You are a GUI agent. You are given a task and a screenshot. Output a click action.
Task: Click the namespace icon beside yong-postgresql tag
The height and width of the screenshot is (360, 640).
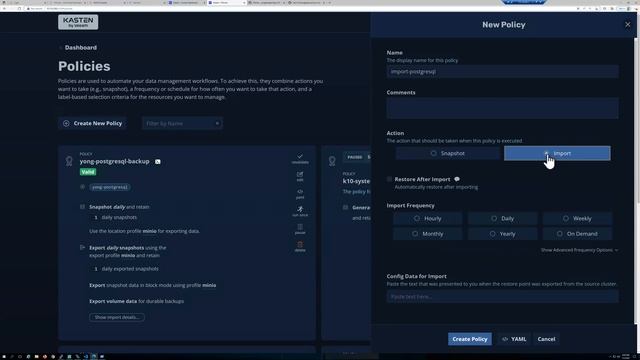pyautogui.click(x=82, y=187)
